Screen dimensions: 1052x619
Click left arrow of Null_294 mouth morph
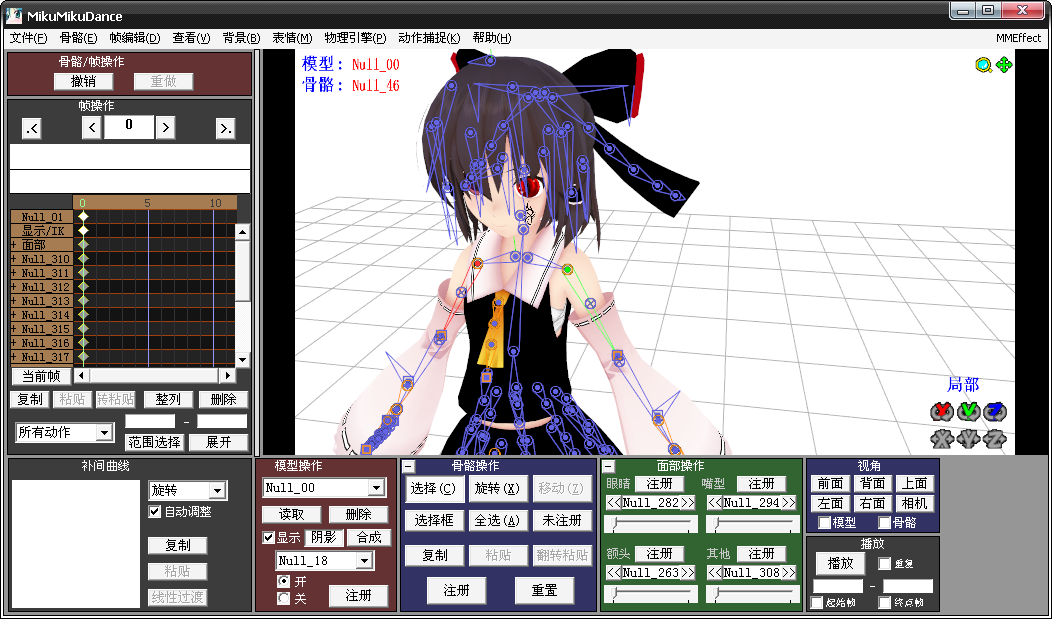point(715,502)
